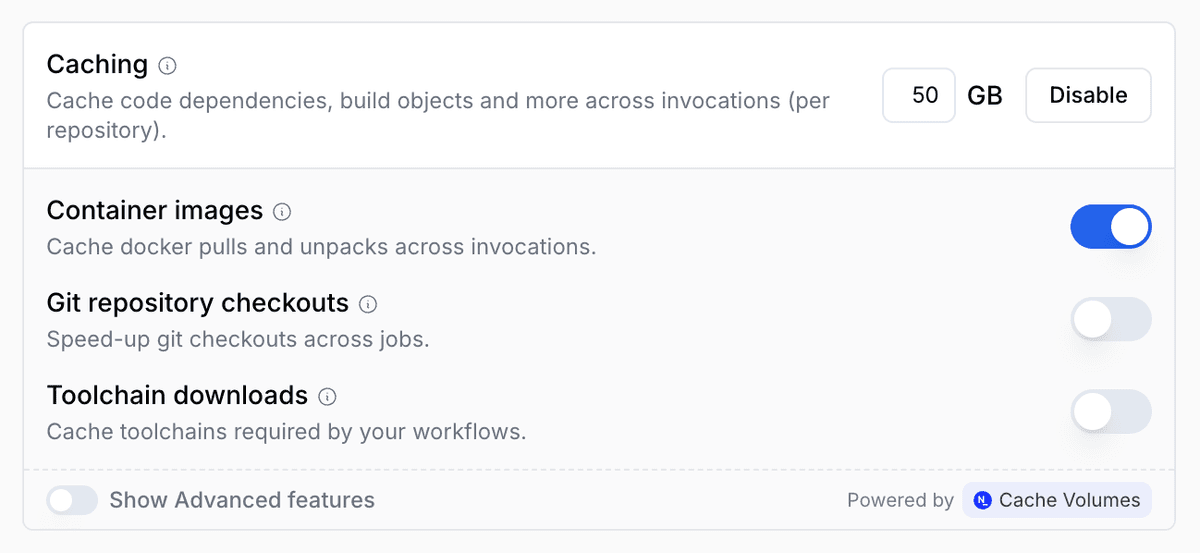The image size is (1200, 553).
Task: Click the info icon next to Caching
Action: 168,66
